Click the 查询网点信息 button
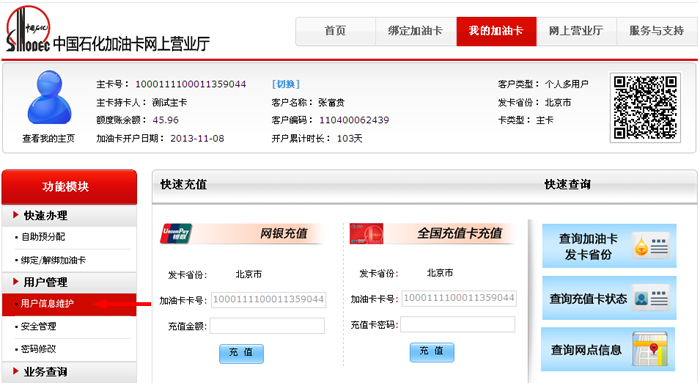 point(608,349)
